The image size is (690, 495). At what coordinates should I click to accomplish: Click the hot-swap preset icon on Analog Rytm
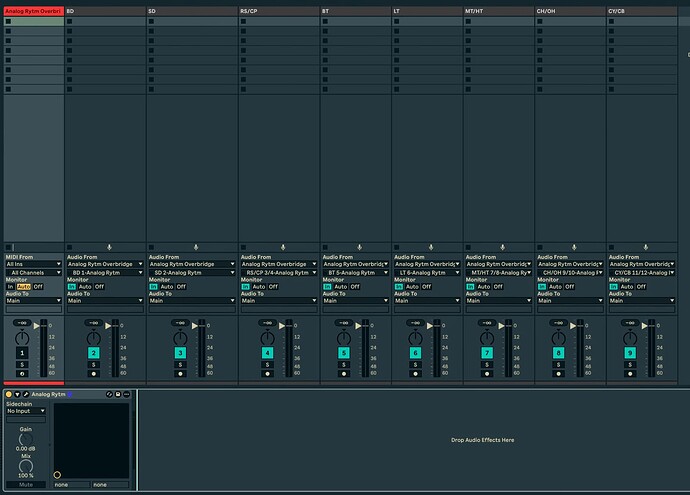coord(109,394)
